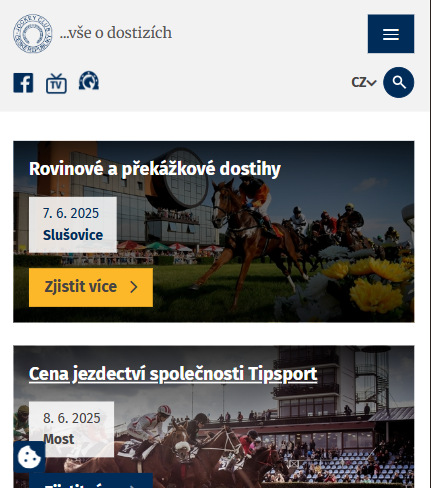Click the yellow Zjistit více button
The image size is (431, 488).
[x=91, y=287]
